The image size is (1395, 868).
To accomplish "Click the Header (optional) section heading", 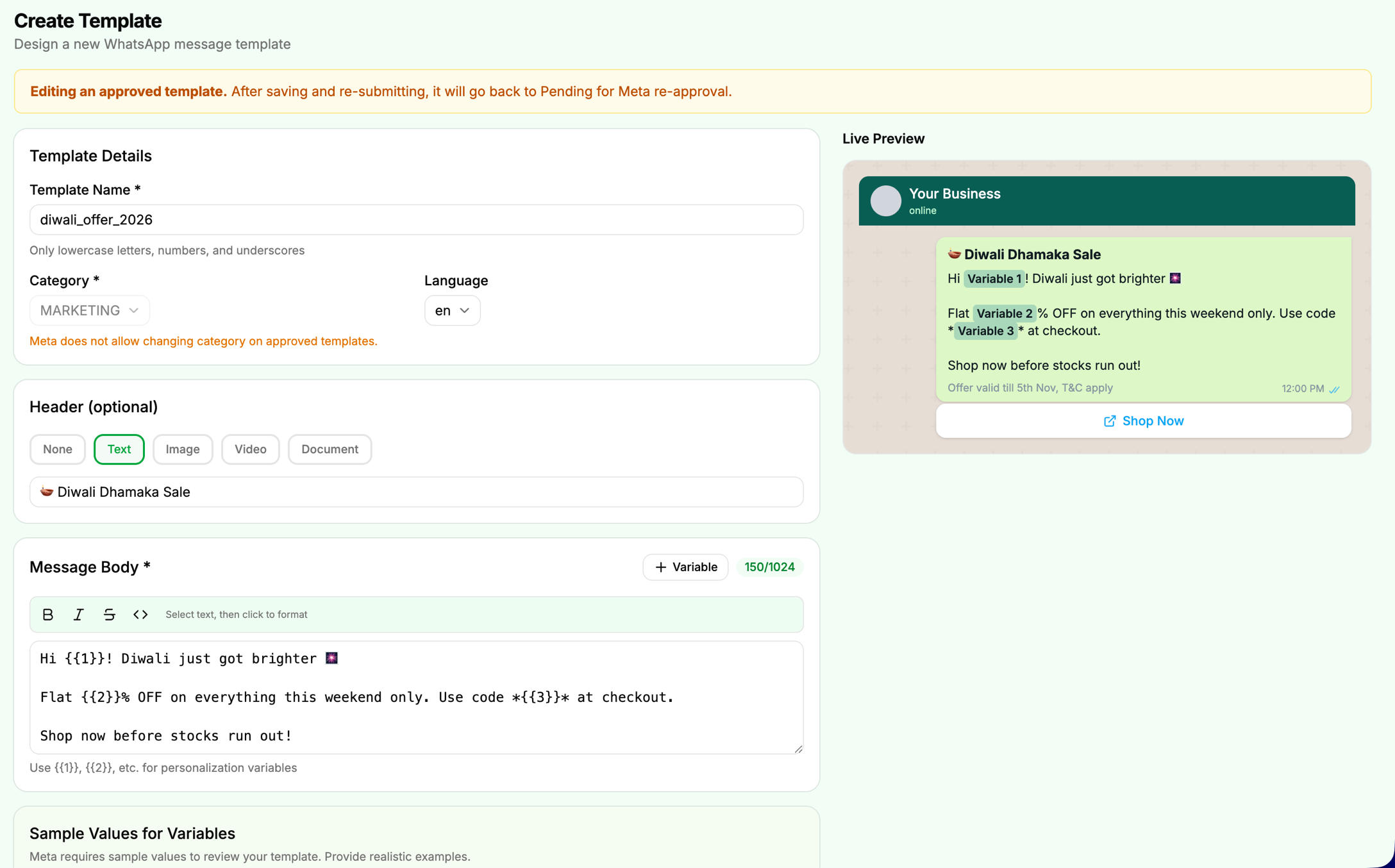I will click(x=94, y=407).
